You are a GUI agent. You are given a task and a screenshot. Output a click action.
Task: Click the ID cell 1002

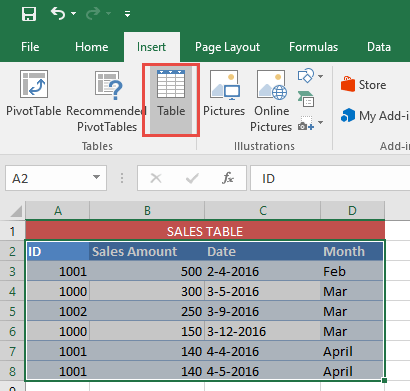[58, 311]
